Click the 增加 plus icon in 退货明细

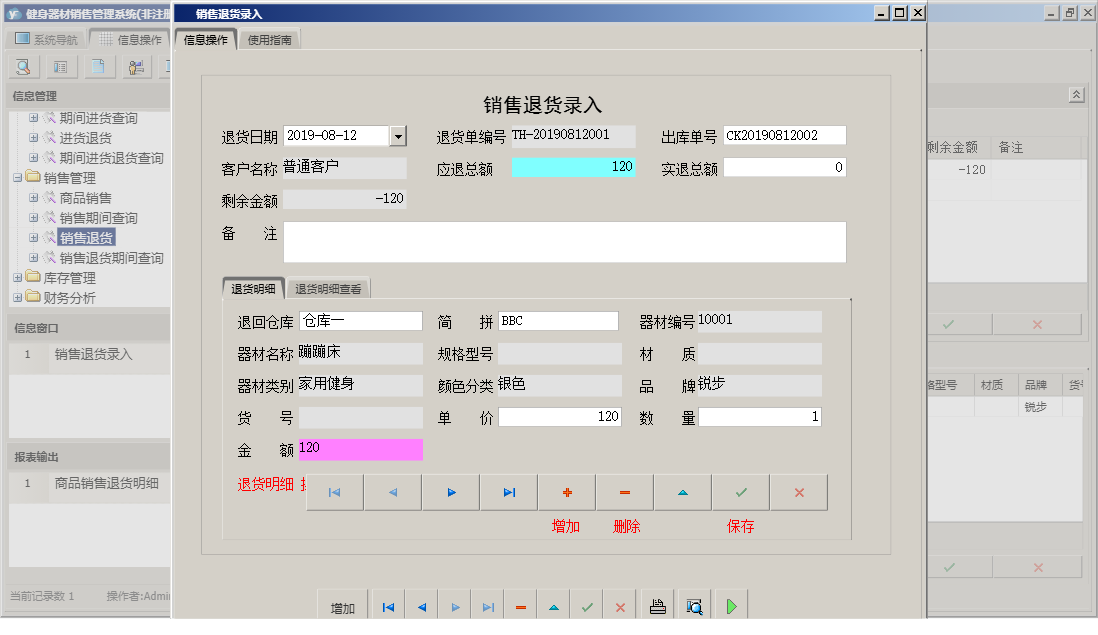(567, 491)
